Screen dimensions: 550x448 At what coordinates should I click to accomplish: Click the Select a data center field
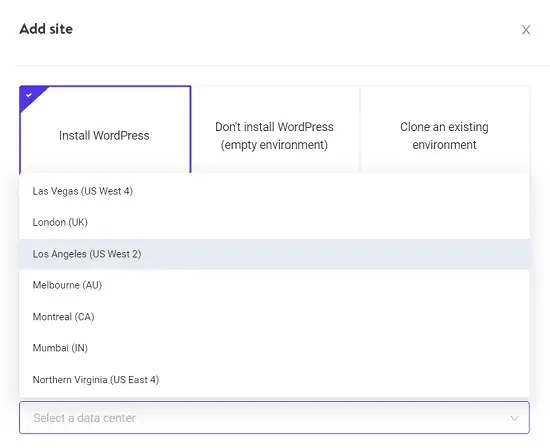pos(274,417)
